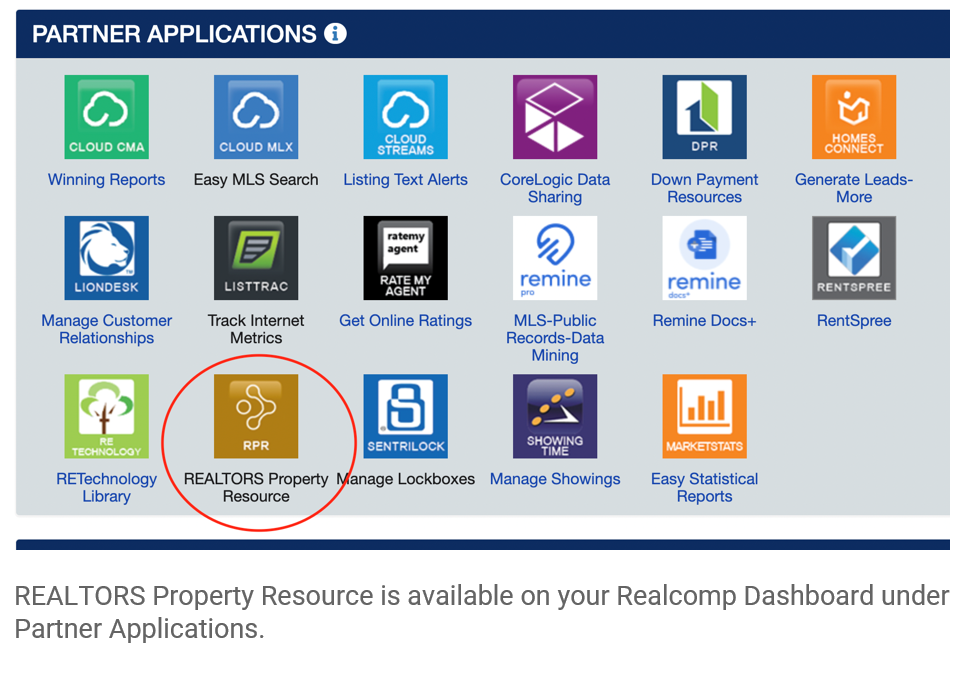This screenshot has height=677, width=961.
Task: Click the RentSpree app icon
Action: [x=854, y=258]
